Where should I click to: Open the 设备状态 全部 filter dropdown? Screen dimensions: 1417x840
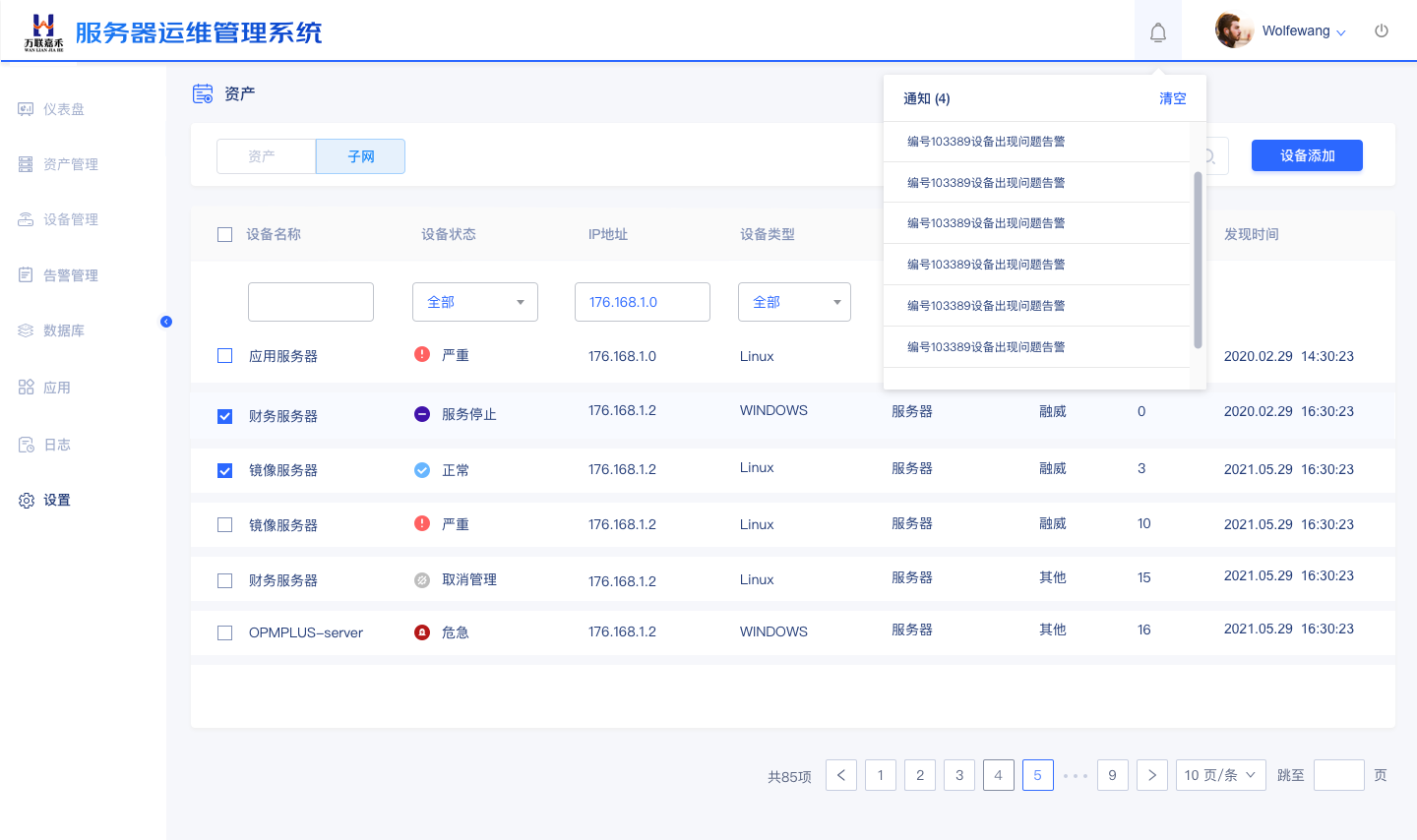[474, 302]
